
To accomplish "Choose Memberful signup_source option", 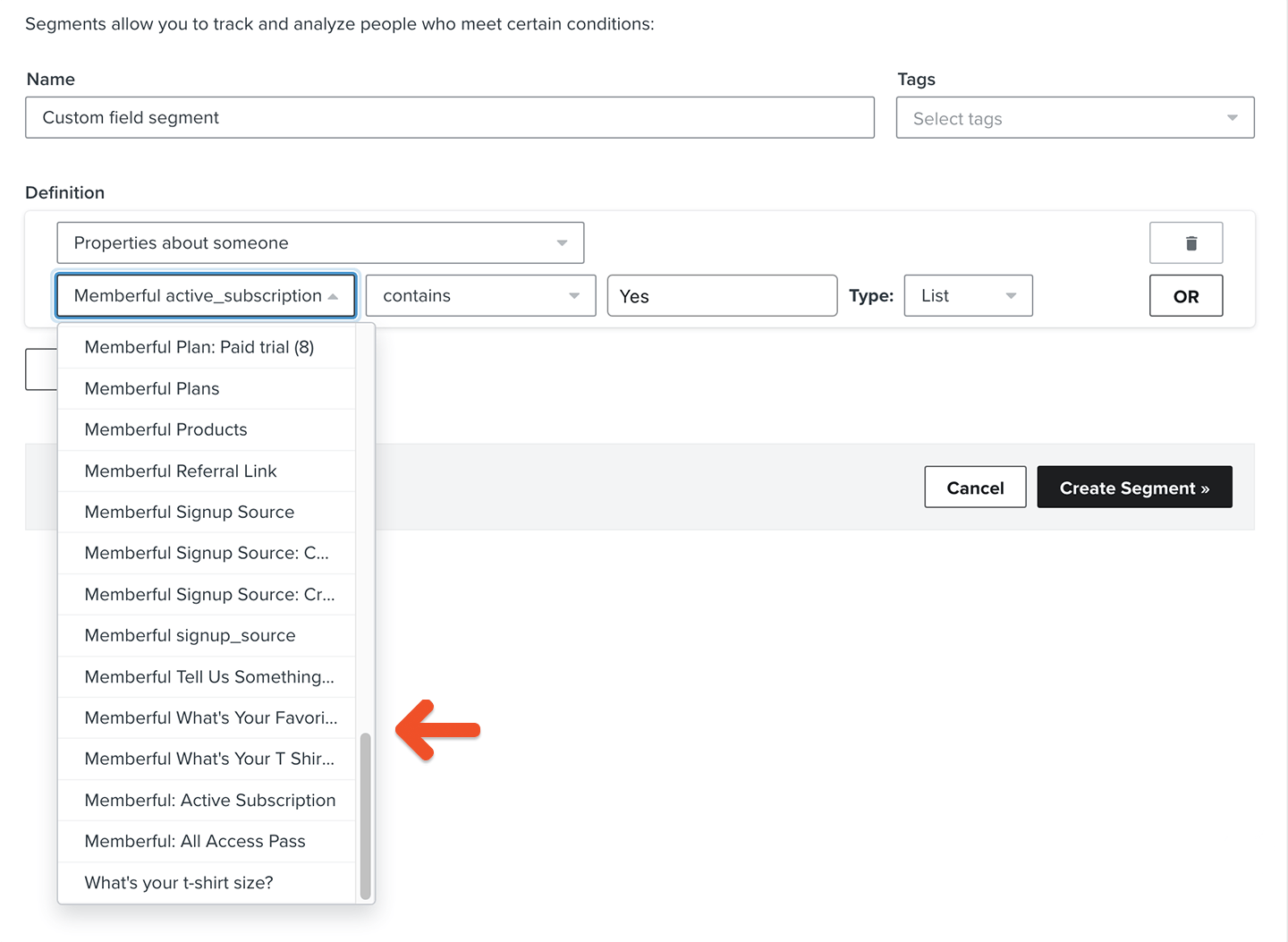I will click(x=207, y=635).
